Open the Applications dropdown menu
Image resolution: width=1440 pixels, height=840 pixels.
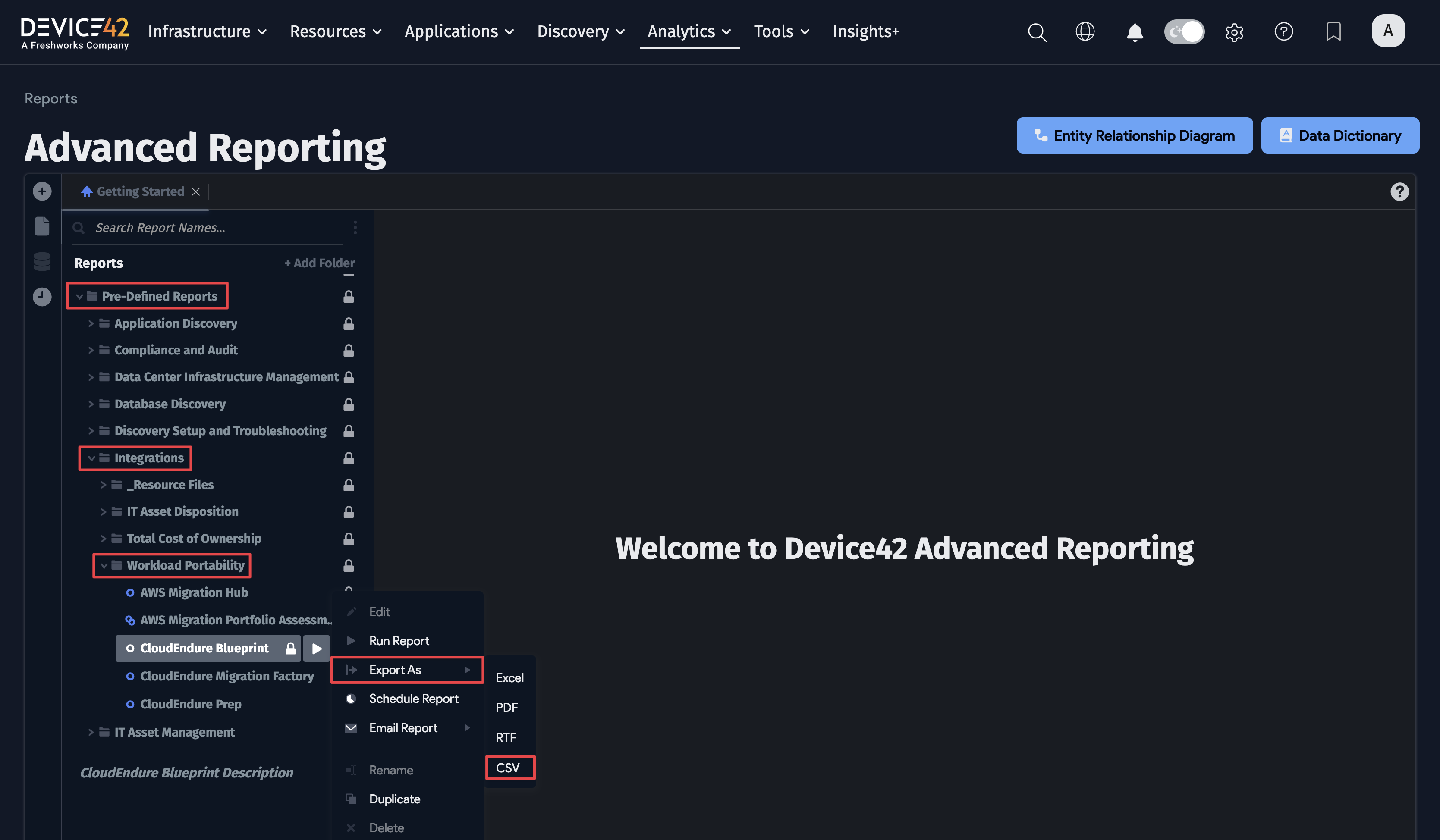click(x=459, y=31)
